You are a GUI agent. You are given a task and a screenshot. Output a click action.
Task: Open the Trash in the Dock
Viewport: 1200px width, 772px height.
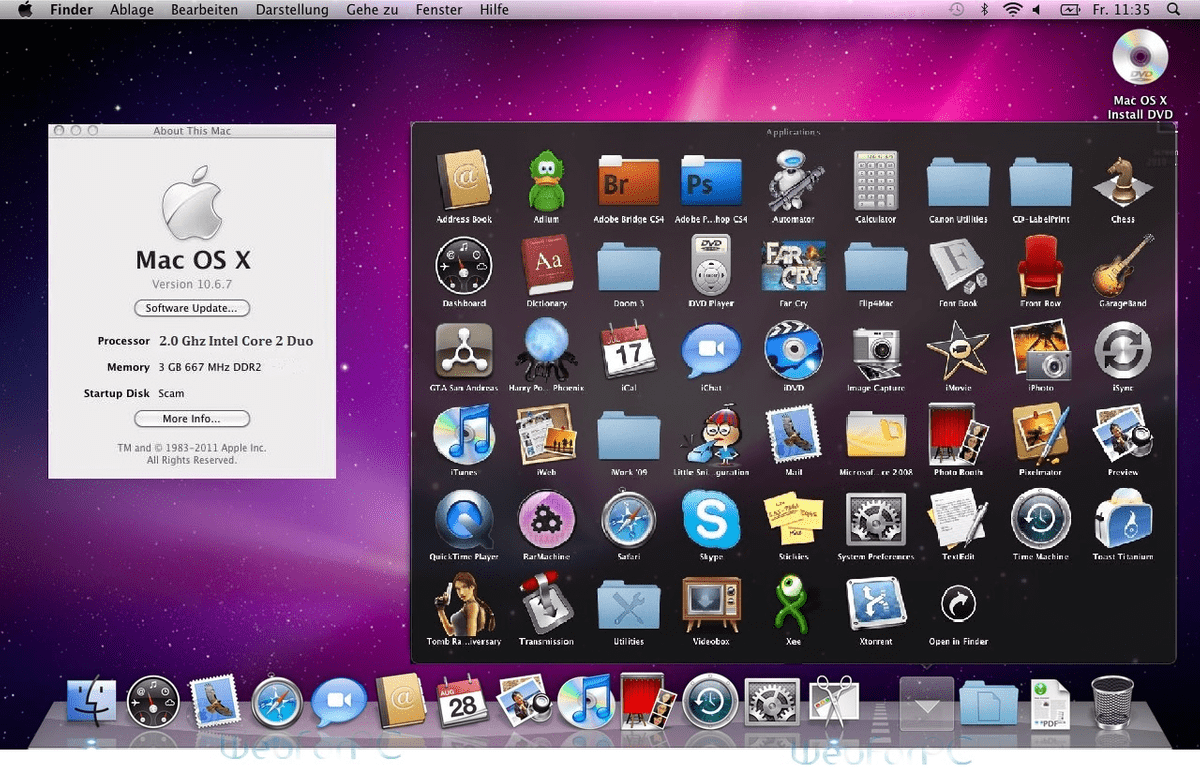click(1112, 701)
